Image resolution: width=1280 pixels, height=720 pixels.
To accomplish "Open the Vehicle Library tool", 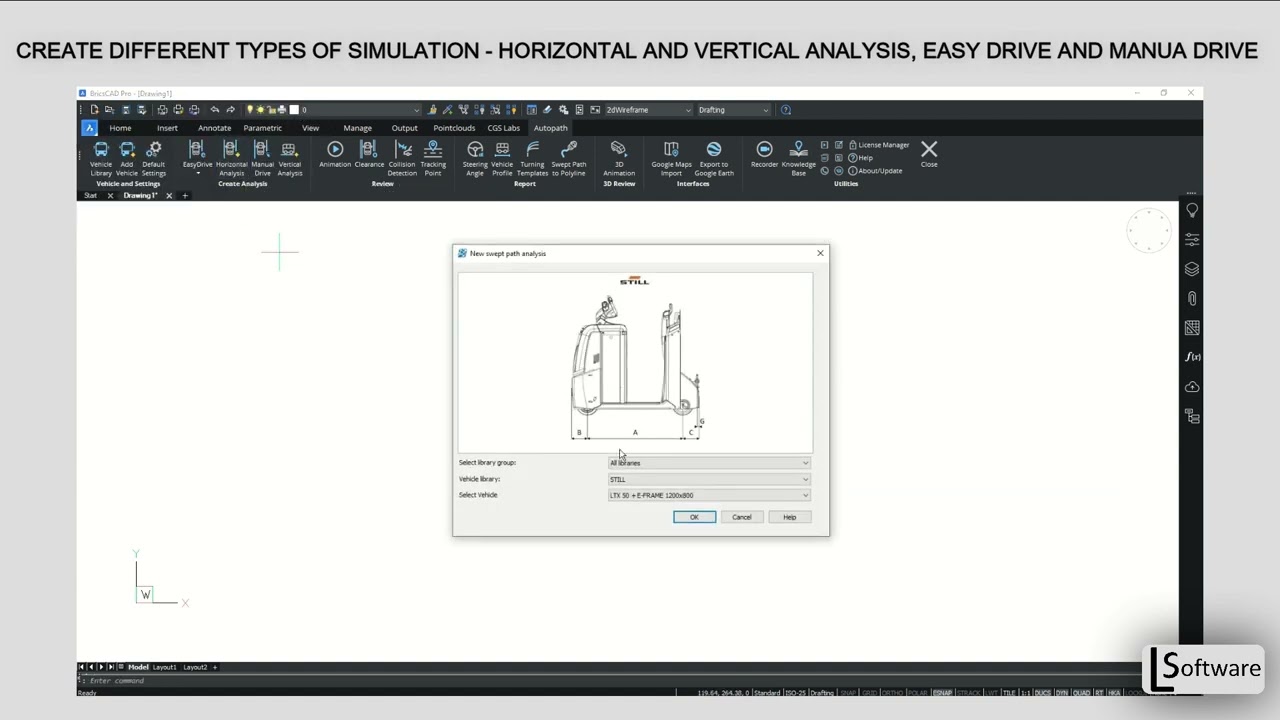I will pyautogui.click(x=101, y=158).
